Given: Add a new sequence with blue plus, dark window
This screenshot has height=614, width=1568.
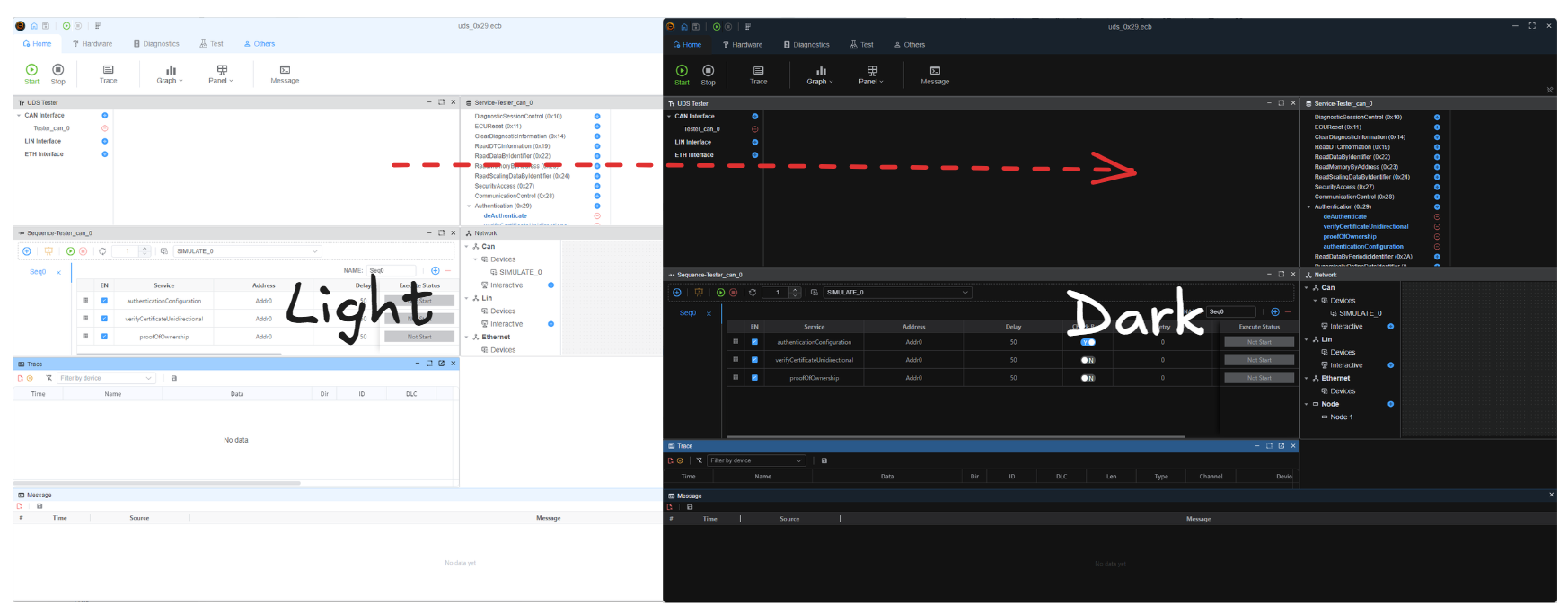Looking at the screenshot, I should click(x=676, y=293).
